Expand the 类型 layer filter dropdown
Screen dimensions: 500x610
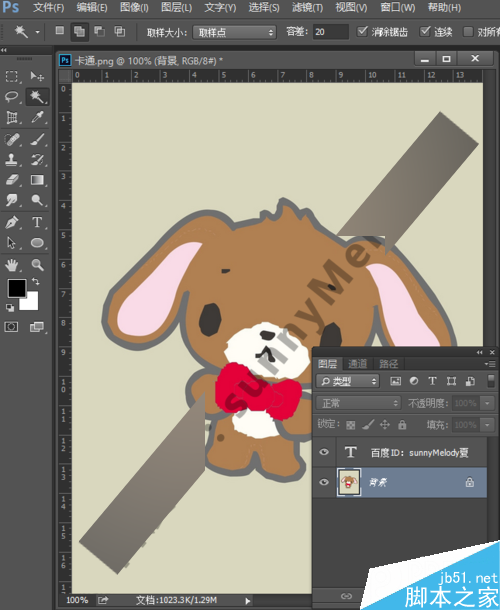tap(347, 381)
